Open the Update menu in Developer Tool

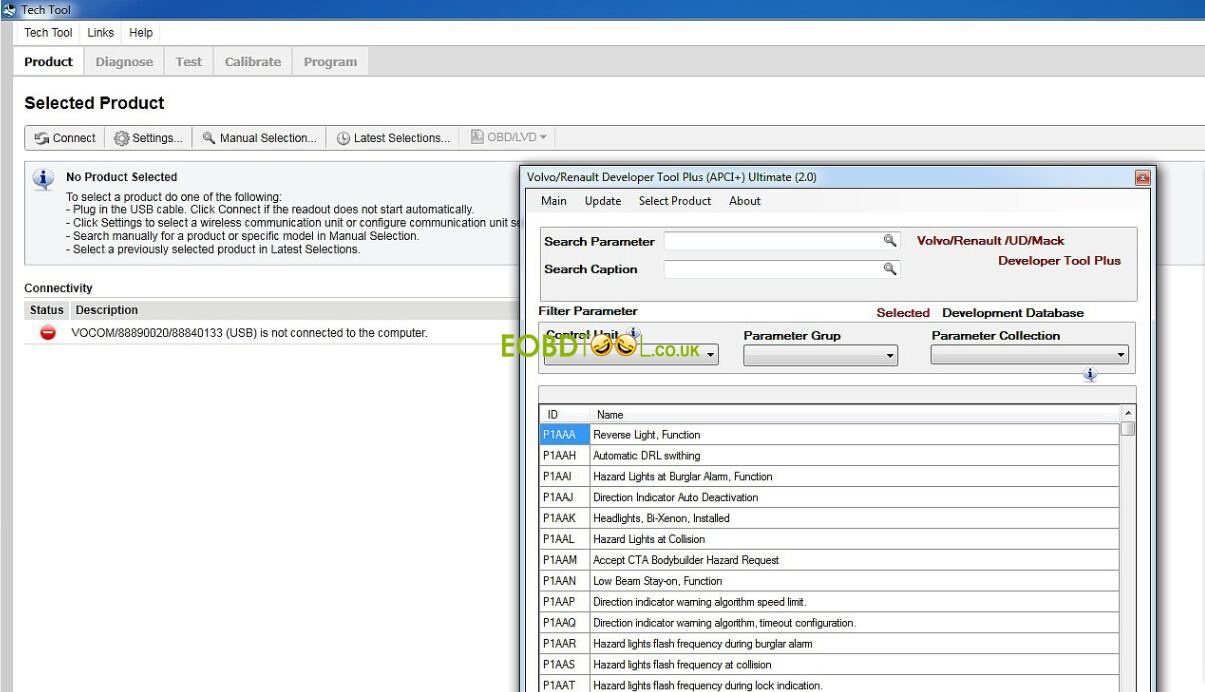point(602,201)
